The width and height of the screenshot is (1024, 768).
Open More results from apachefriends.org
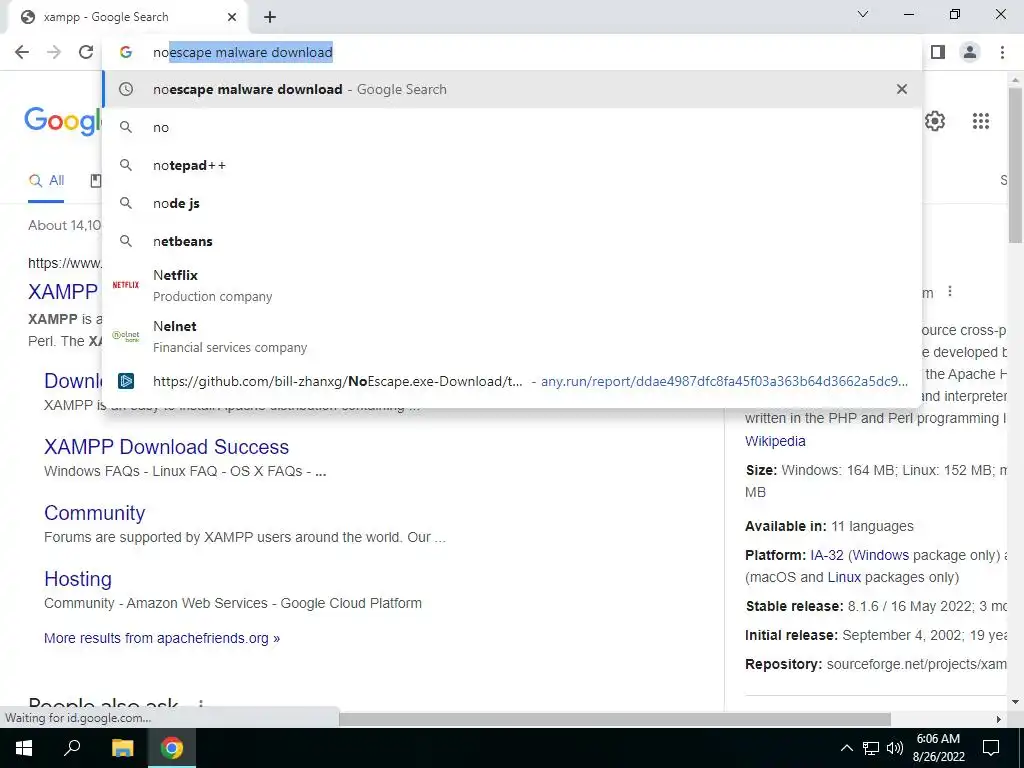[x=162, y=638]
